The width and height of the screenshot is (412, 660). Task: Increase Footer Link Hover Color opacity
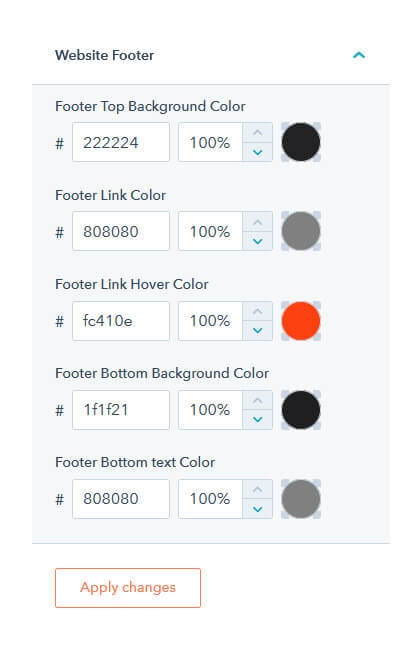(258, 311)
